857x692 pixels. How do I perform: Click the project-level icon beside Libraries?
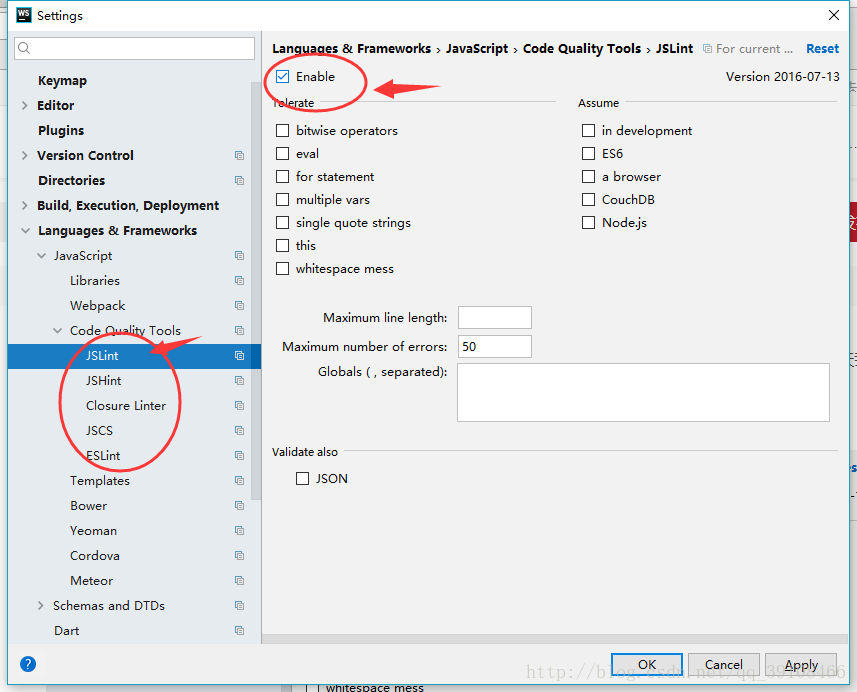click(x=239, y=280)
